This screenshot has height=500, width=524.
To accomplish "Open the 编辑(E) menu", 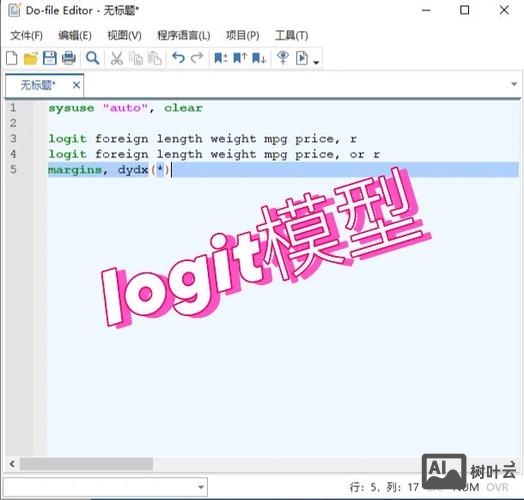I will coord(75,35).
